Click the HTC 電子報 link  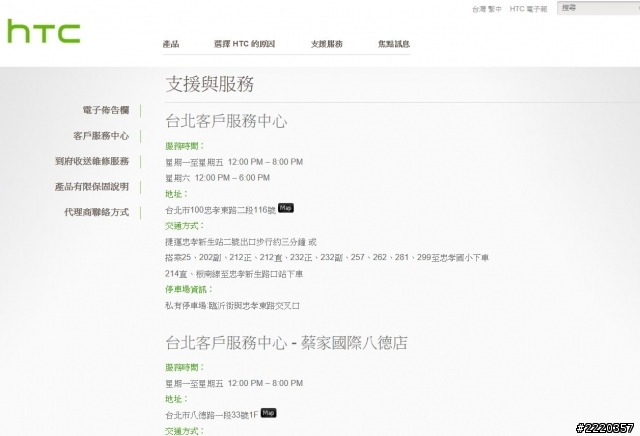[x=528, y=9]
